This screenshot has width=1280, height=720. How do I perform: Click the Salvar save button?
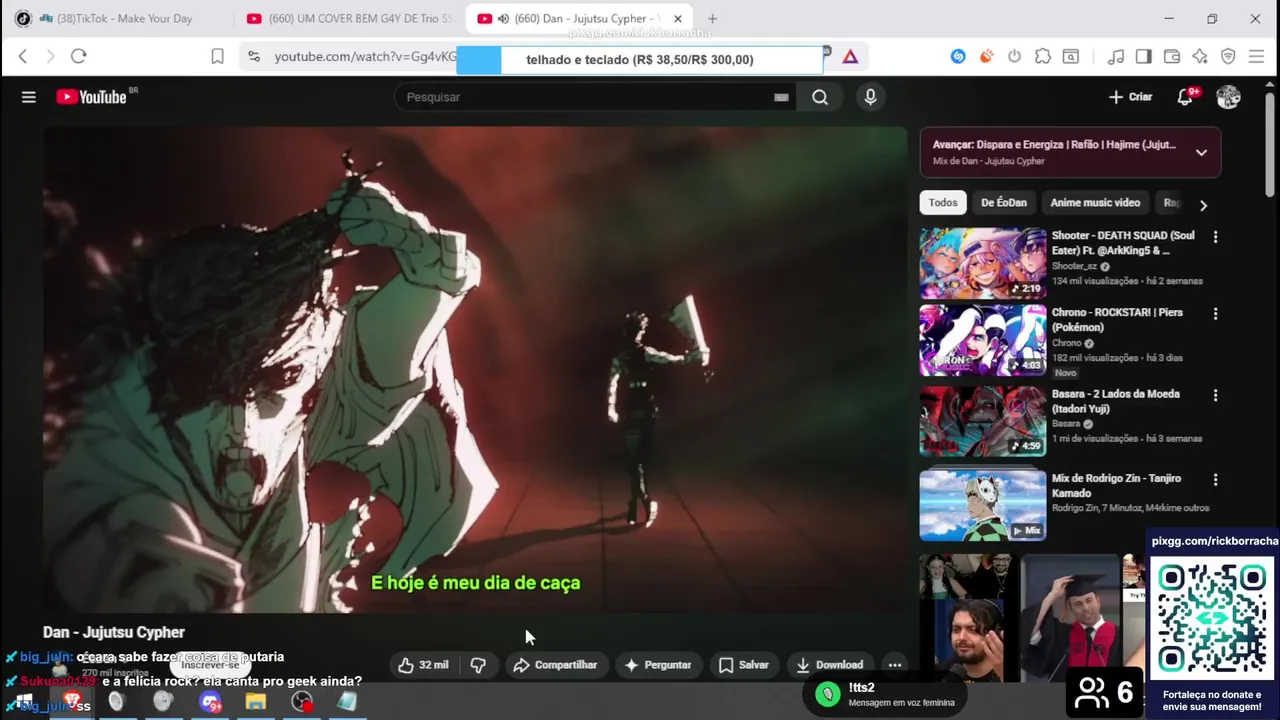pos(744,665)
